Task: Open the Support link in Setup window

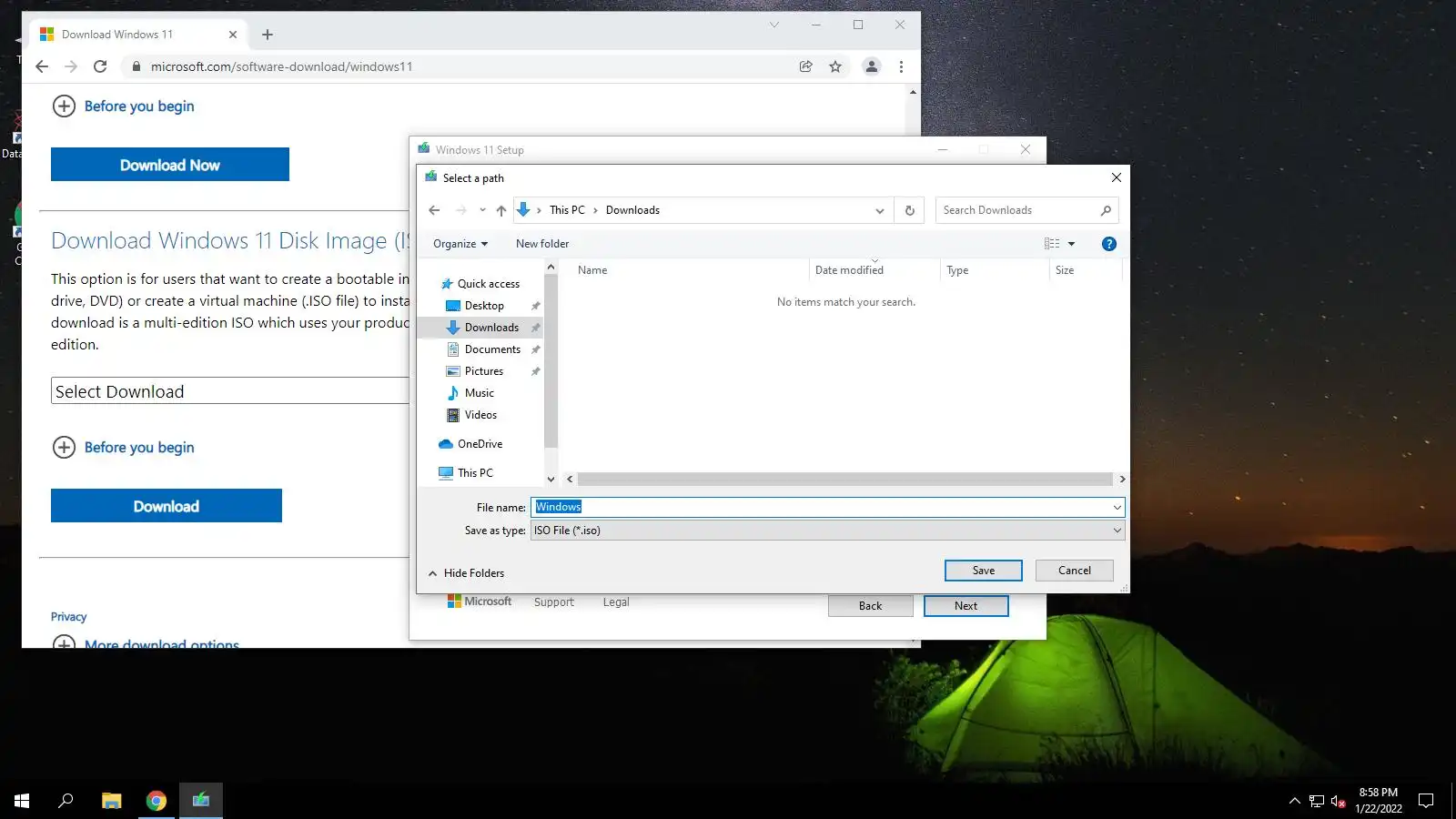Action: [x=554, y=602]
